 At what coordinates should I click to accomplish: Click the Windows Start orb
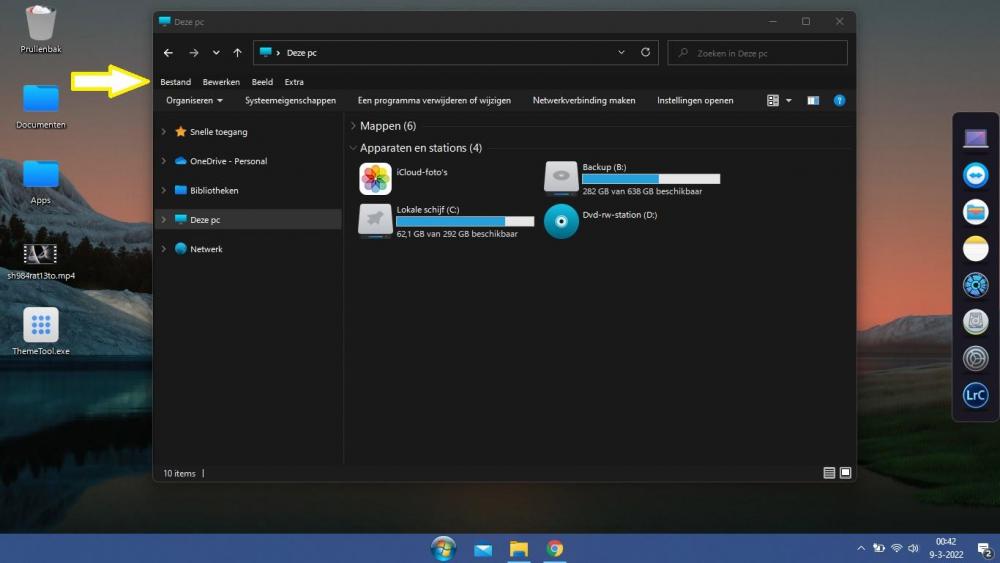point(443,548)
